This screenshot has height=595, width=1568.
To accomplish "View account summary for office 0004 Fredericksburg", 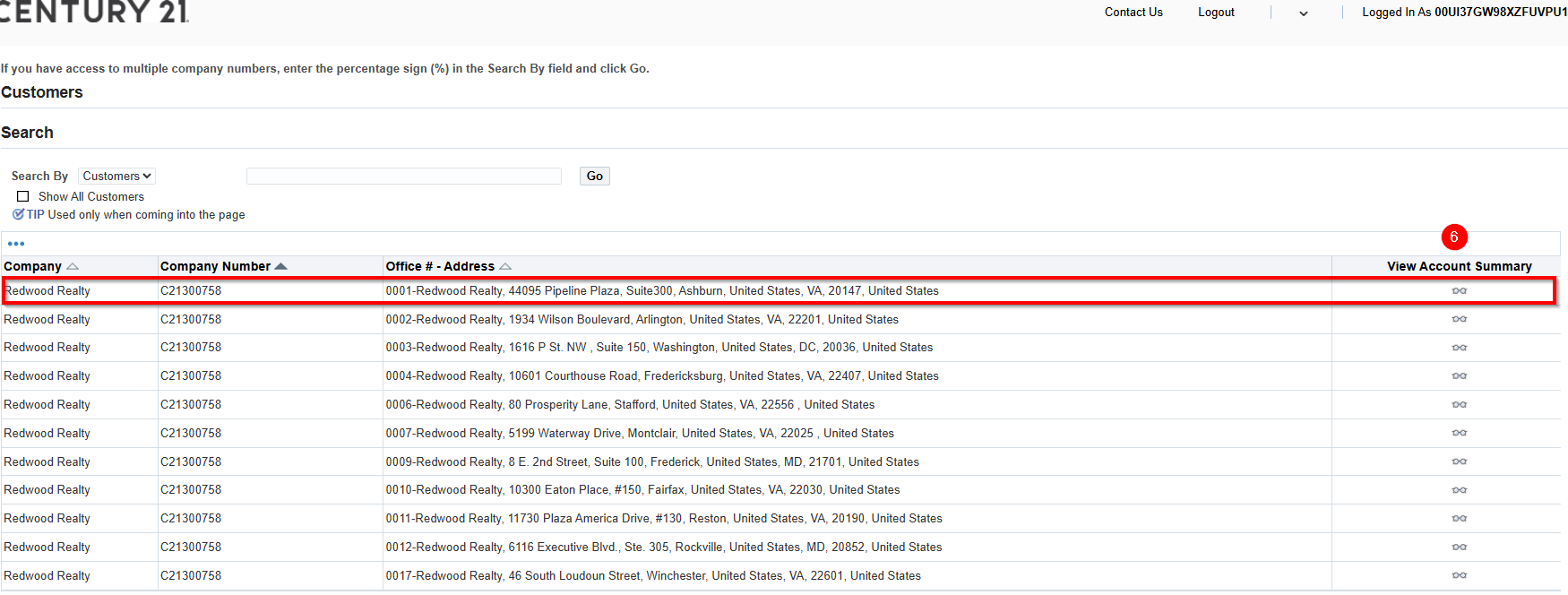I will tap(1460, 376).
